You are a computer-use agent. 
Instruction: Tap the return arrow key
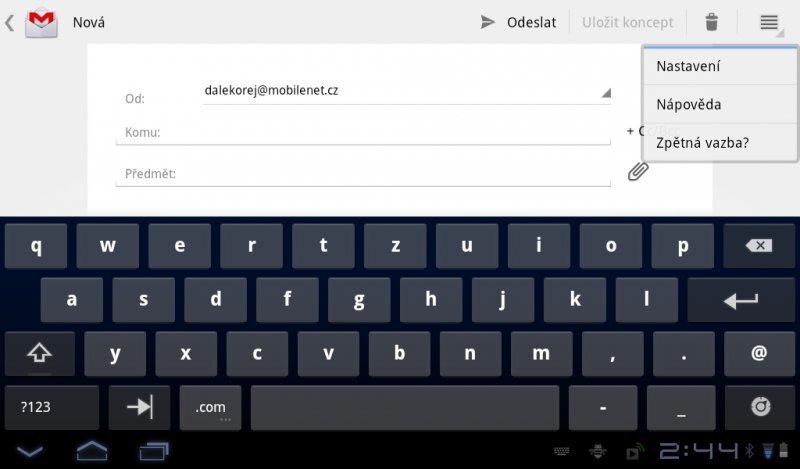pos(741,300)
